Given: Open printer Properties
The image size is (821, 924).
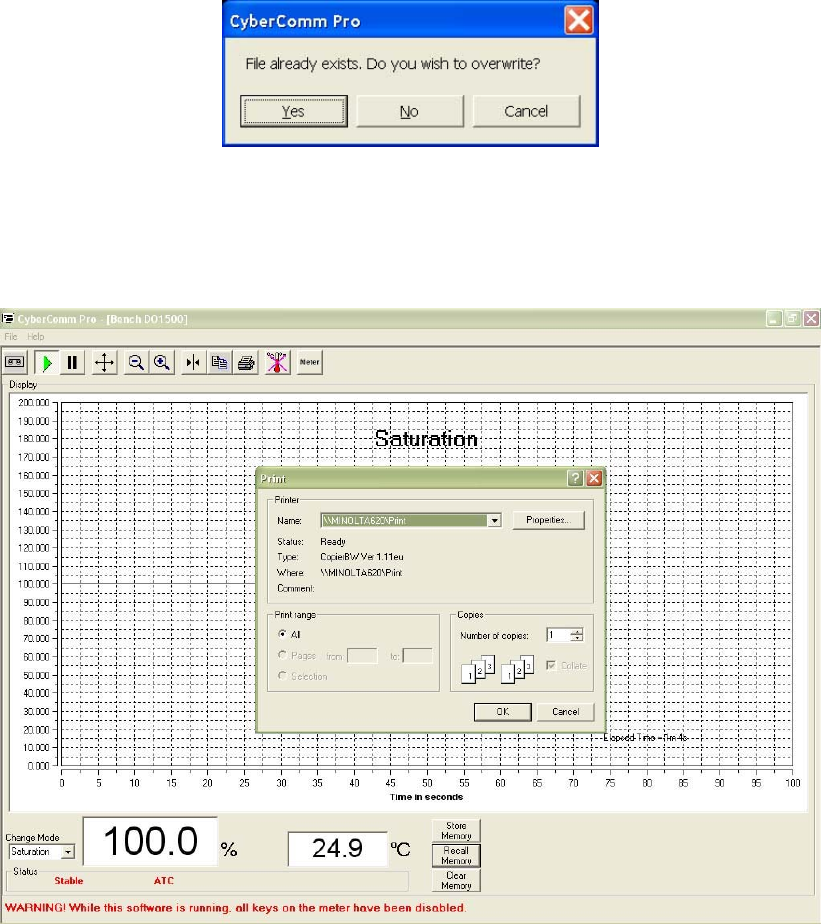Looking at the screenshot, I should tap(548, 520).
